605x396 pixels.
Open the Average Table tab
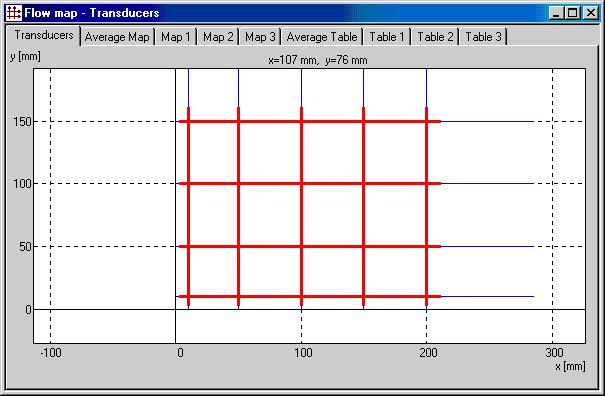click(x=322, y=37)
